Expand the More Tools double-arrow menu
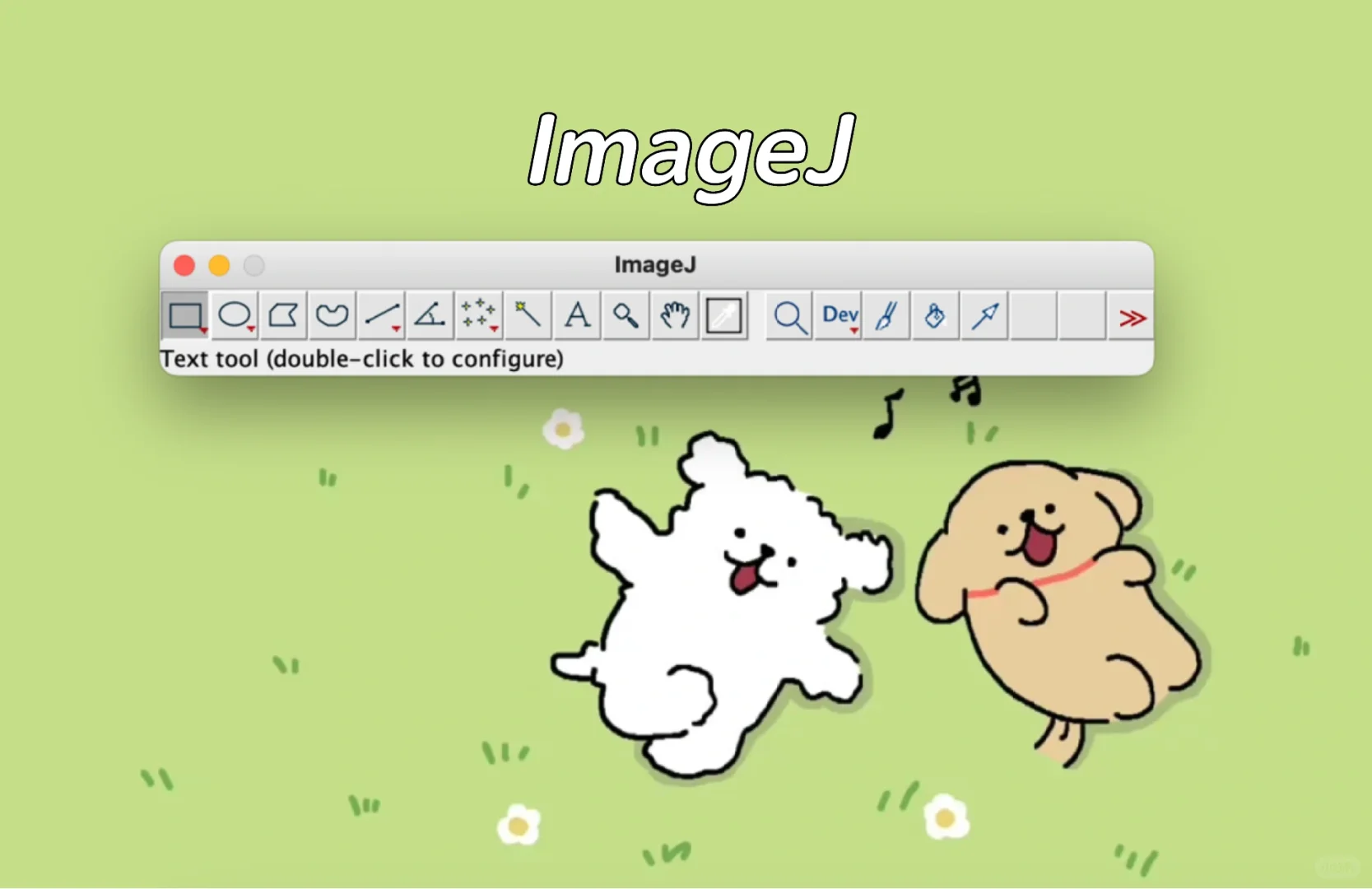Viewport: 1372px width, 889px height. point(1132,317)
